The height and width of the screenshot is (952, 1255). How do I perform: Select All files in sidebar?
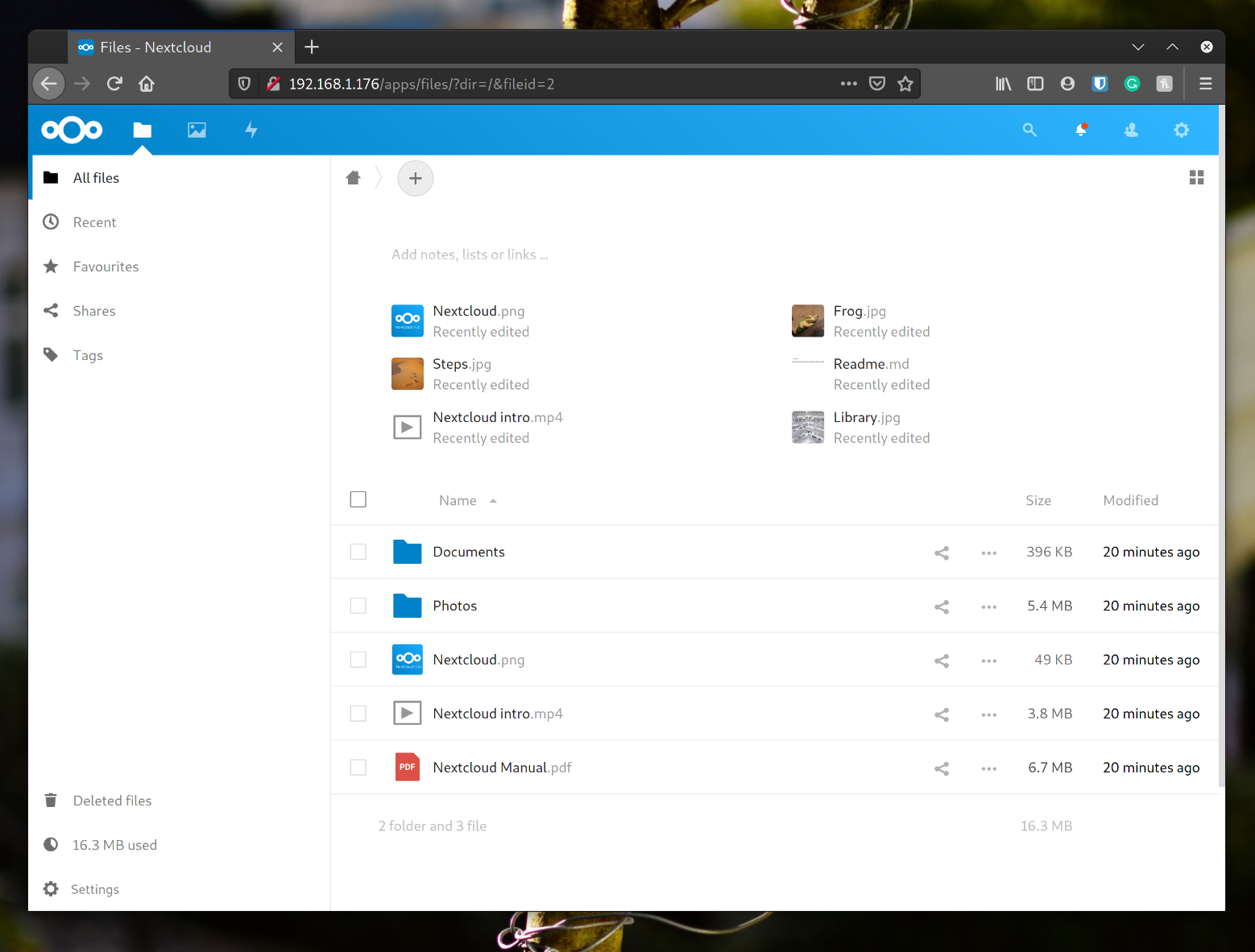(x=180, y=177)
